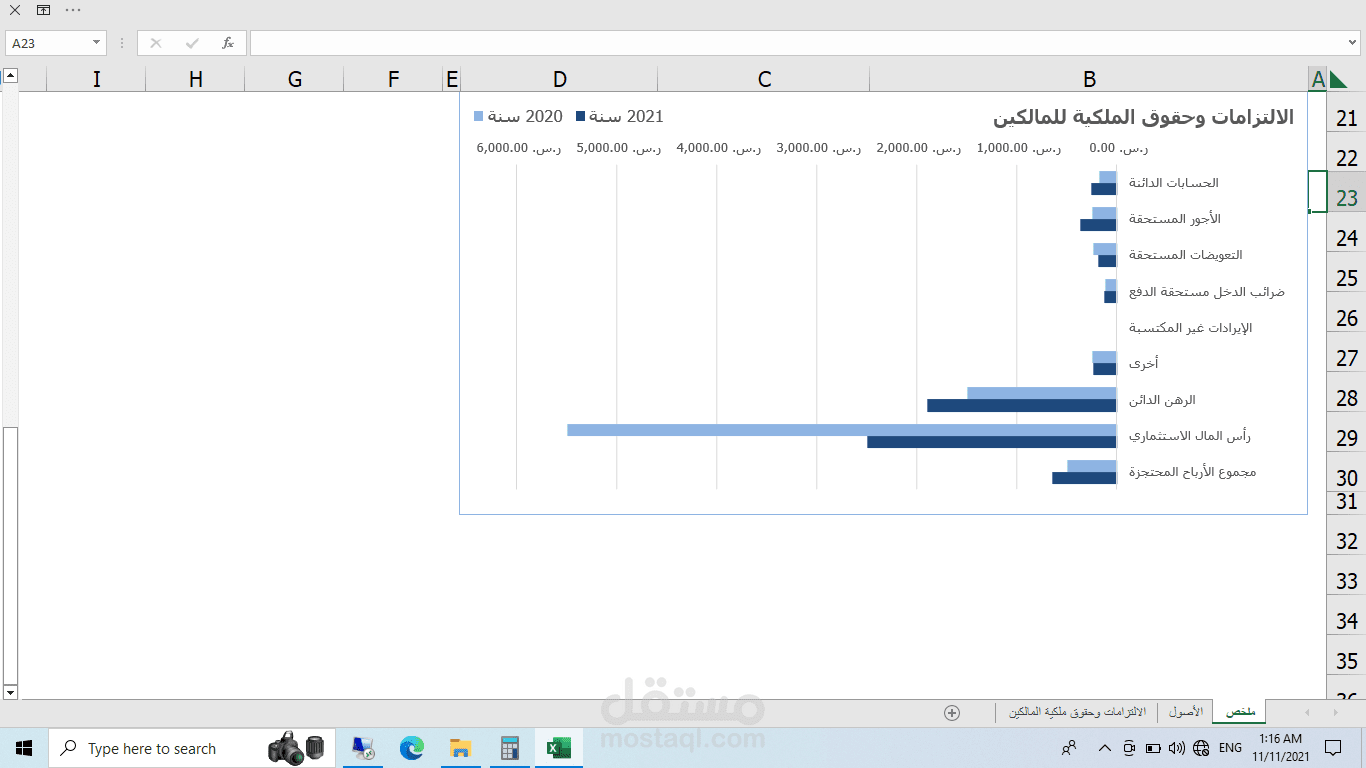Click the formula bar Enter checkmark icon
The height and width of the screenshot is (768, 1366).
coord(192,43)
